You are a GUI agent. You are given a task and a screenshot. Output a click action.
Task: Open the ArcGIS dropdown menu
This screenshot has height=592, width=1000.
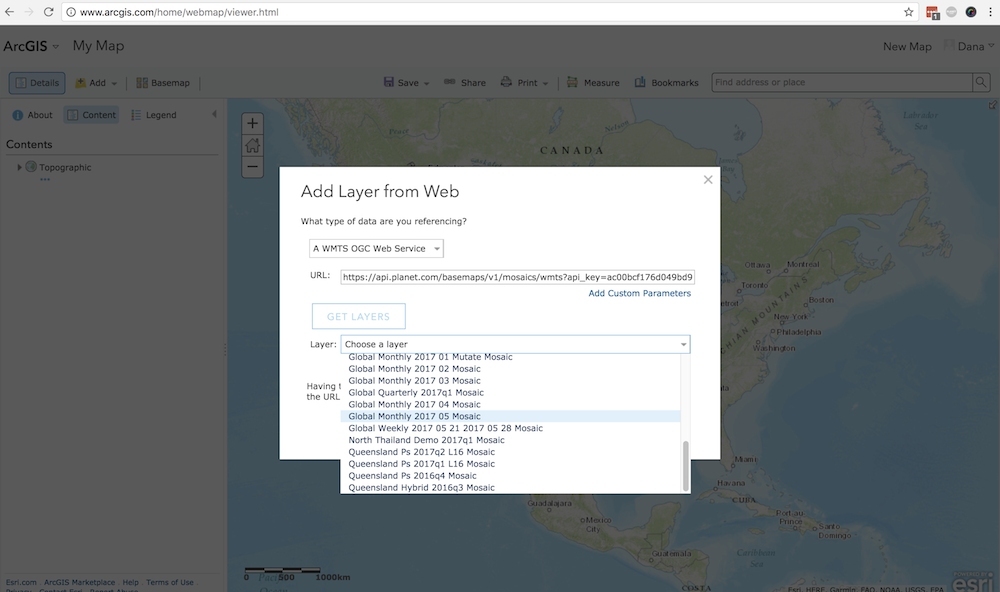(x=31, y=46)
